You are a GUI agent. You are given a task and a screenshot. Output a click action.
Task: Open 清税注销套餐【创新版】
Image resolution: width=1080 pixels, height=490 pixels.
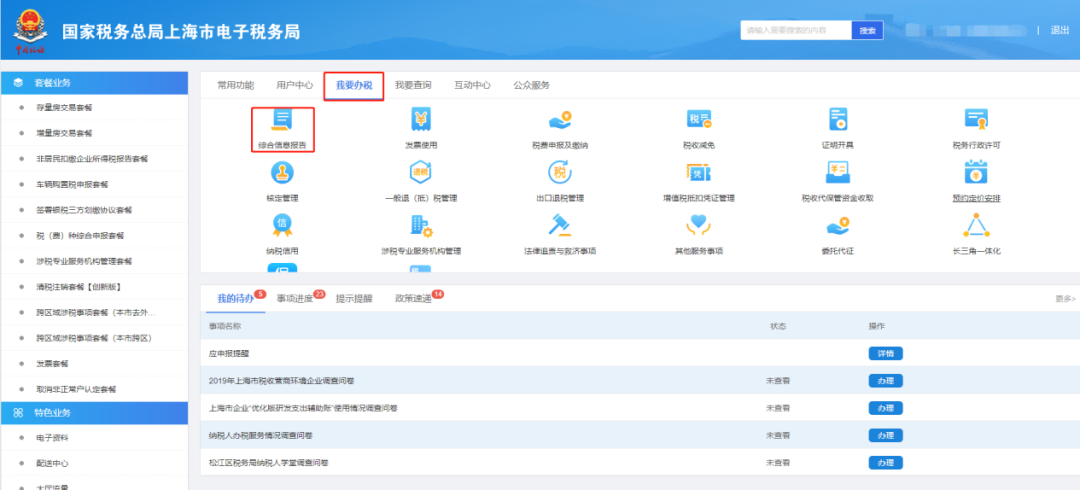[79, 287]
